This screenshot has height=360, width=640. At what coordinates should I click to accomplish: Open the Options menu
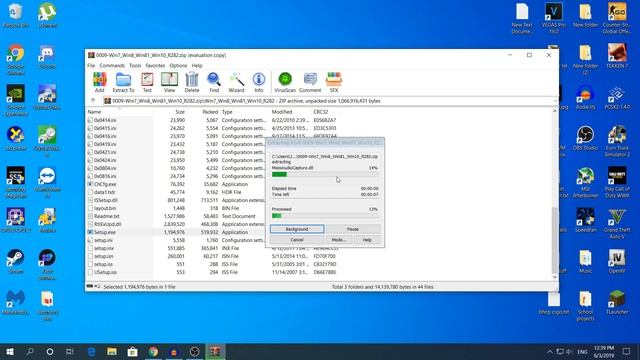[x=178, y=65]
